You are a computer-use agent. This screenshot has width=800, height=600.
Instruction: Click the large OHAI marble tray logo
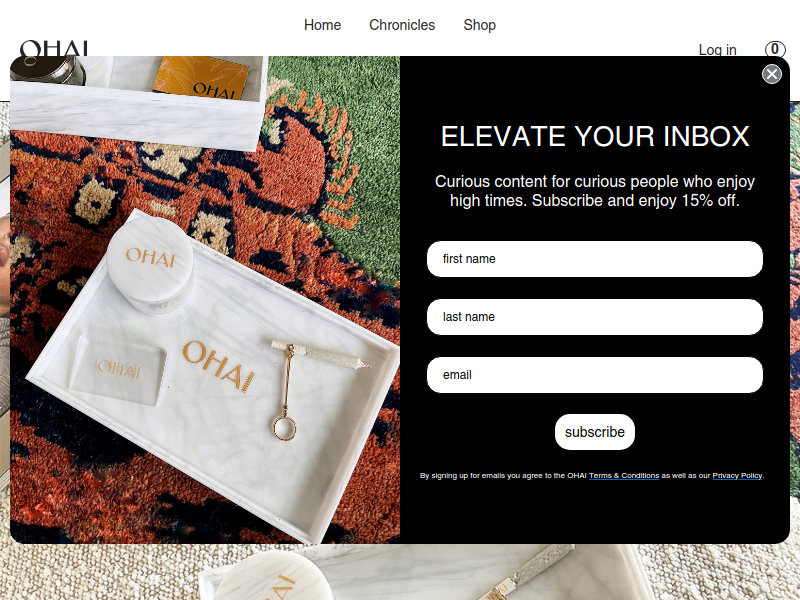[218, 366]
